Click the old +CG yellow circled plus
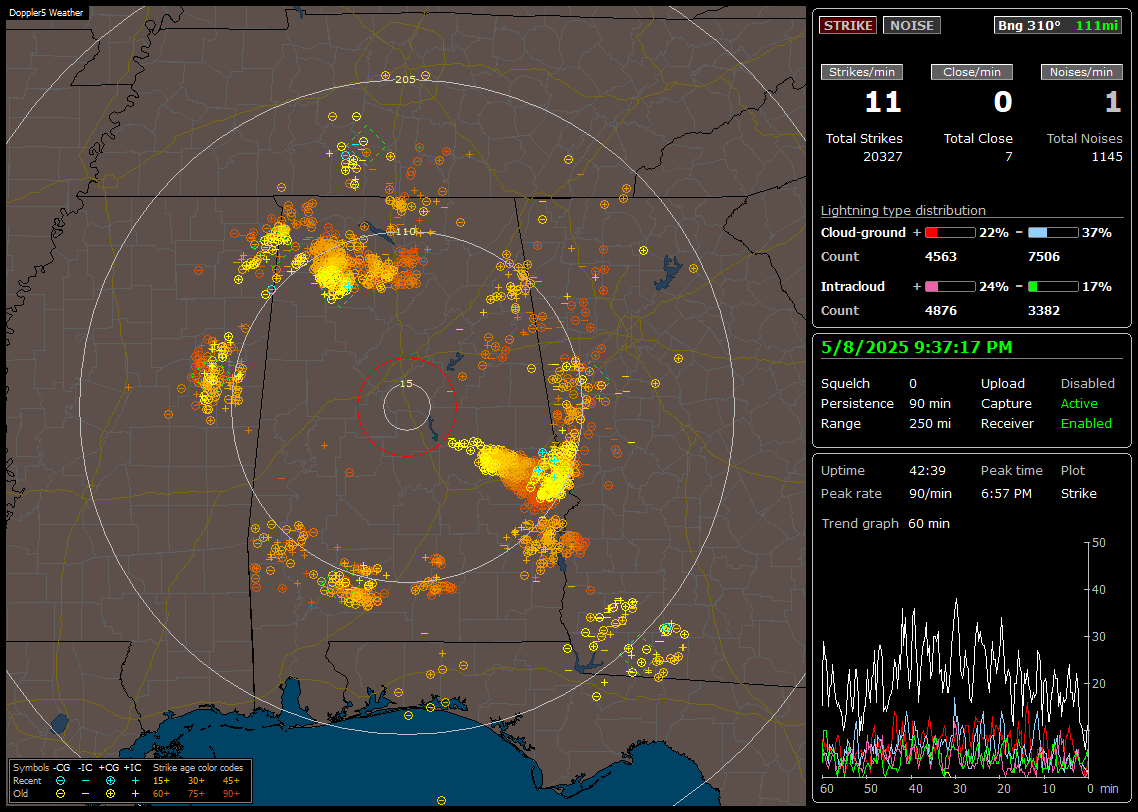The image size is (1138, 812). point(110,794)
